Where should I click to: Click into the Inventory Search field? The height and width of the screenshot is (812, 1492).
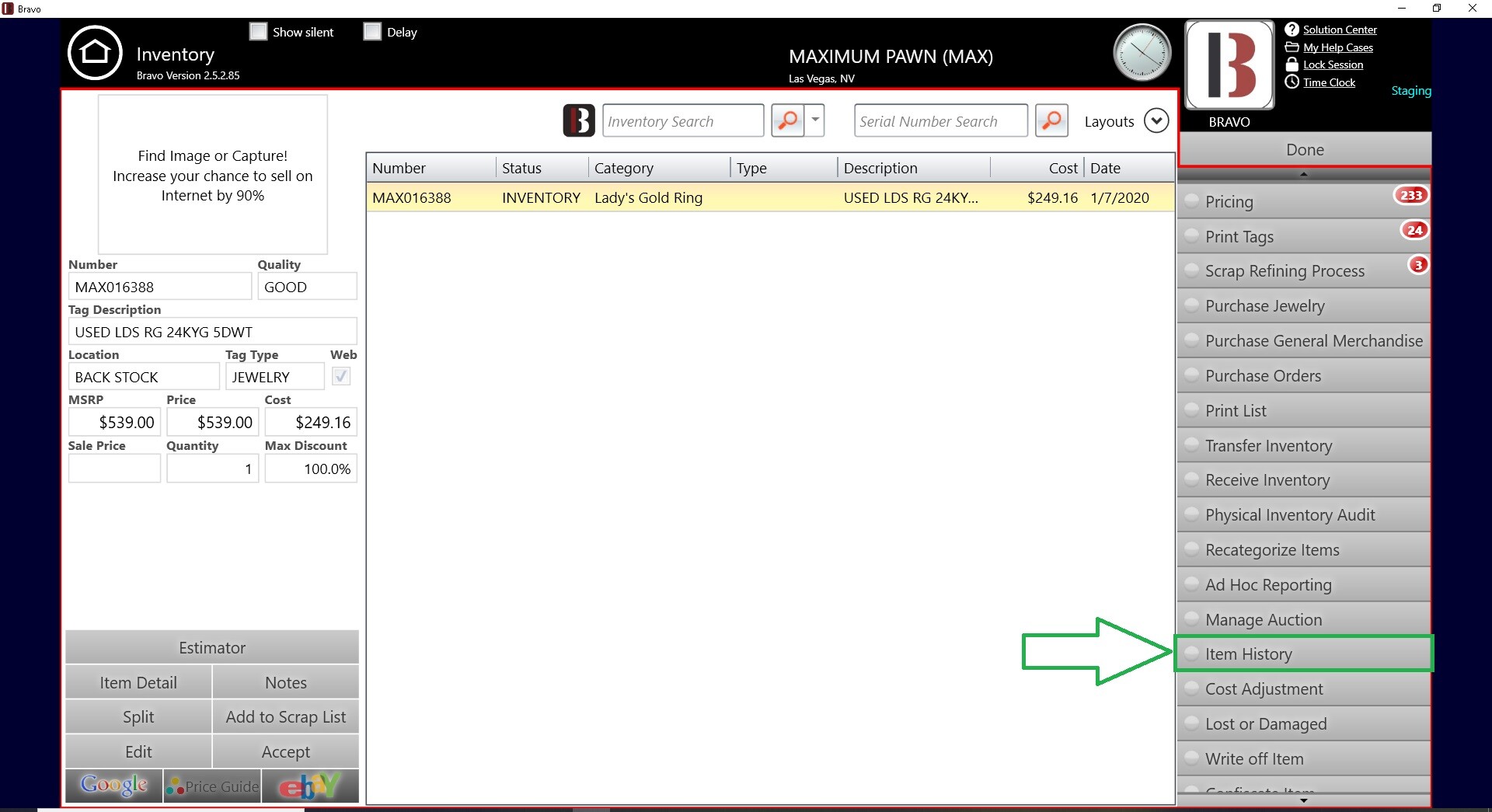click(x=683, y=120)
